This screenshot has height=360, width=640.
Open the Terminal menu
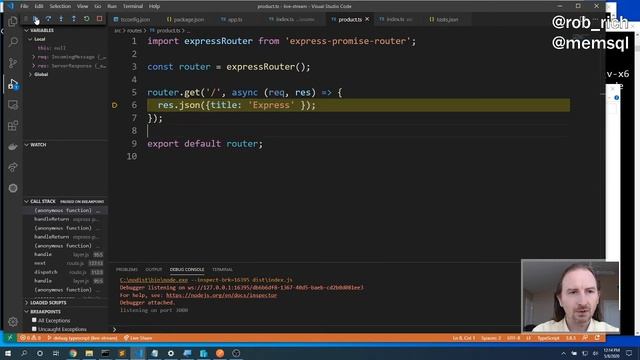(x=133, y=6)
